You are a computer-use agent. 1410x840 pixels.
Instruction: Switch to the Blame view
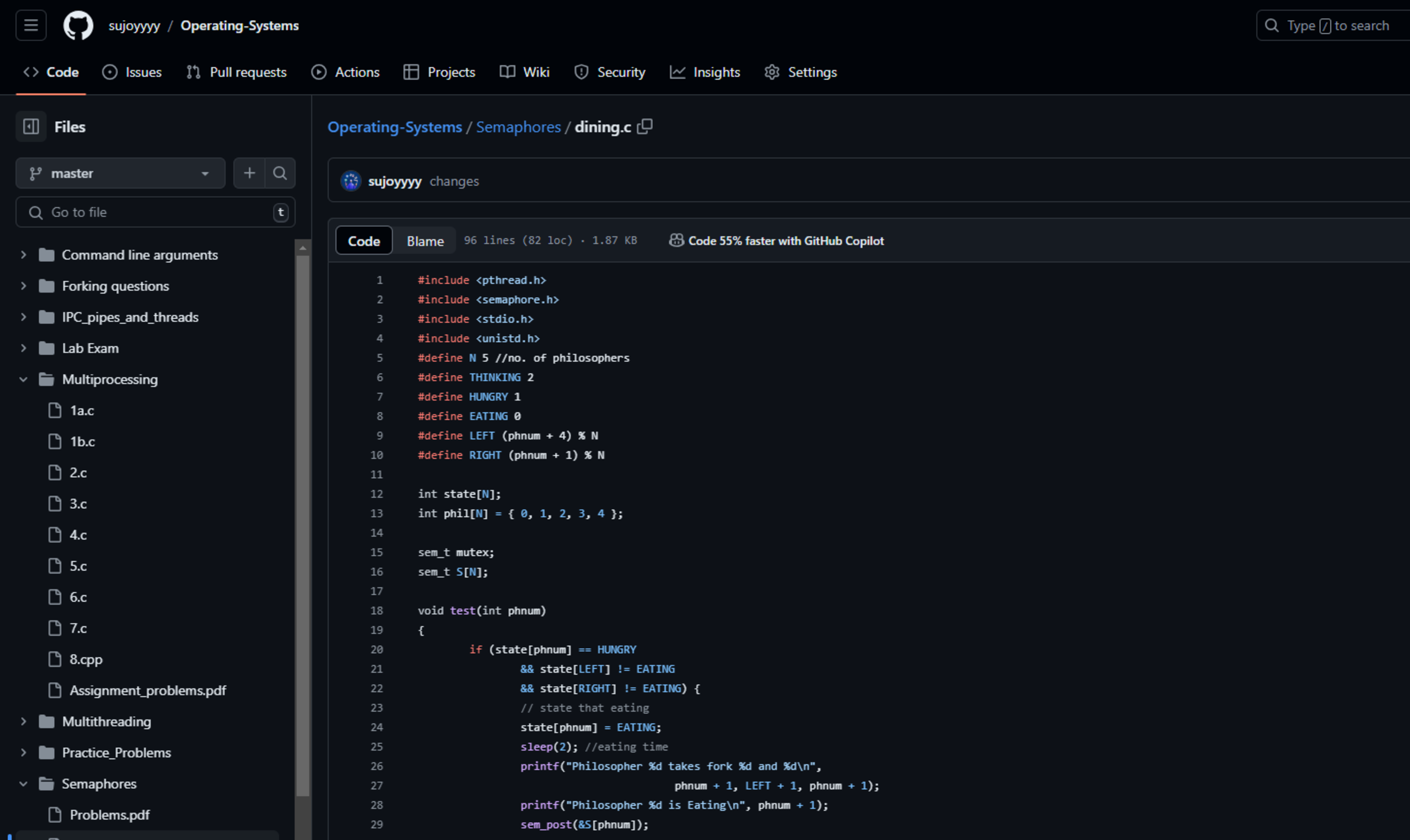tap(425, 241)
